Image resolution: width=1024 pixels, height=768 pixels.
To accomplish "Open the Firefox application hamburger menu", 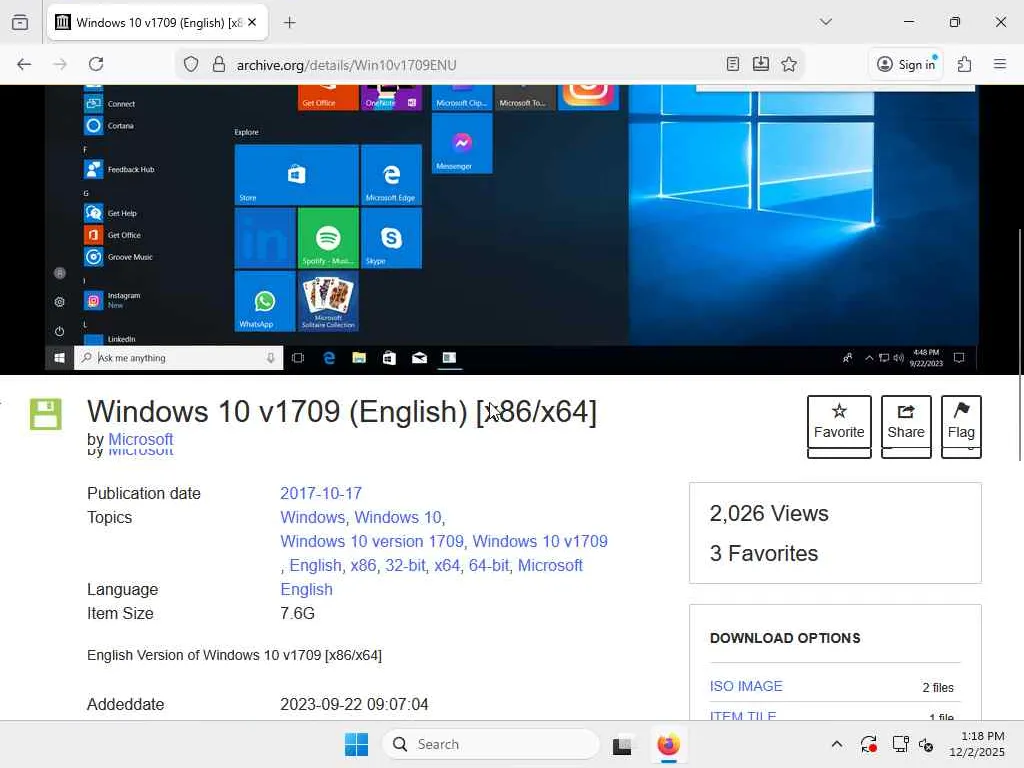I will (x=1000, y=64).
